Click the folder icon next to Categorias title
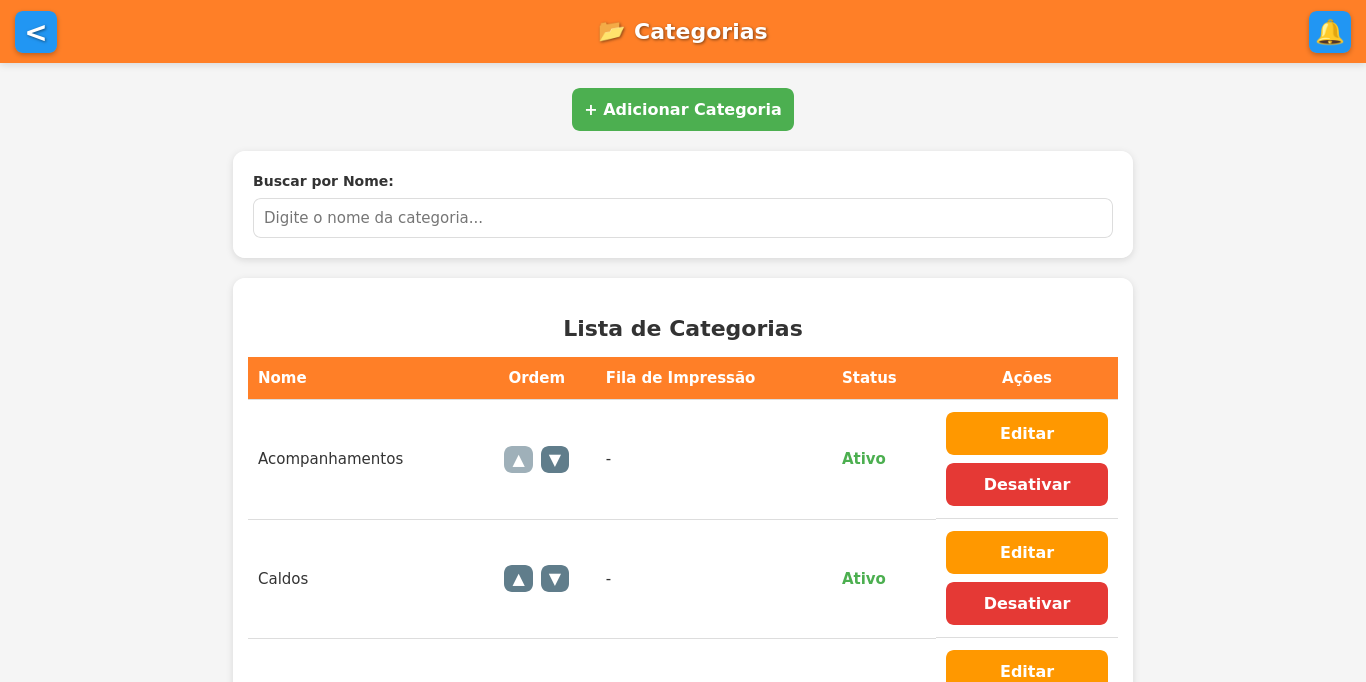 point(612,31)
